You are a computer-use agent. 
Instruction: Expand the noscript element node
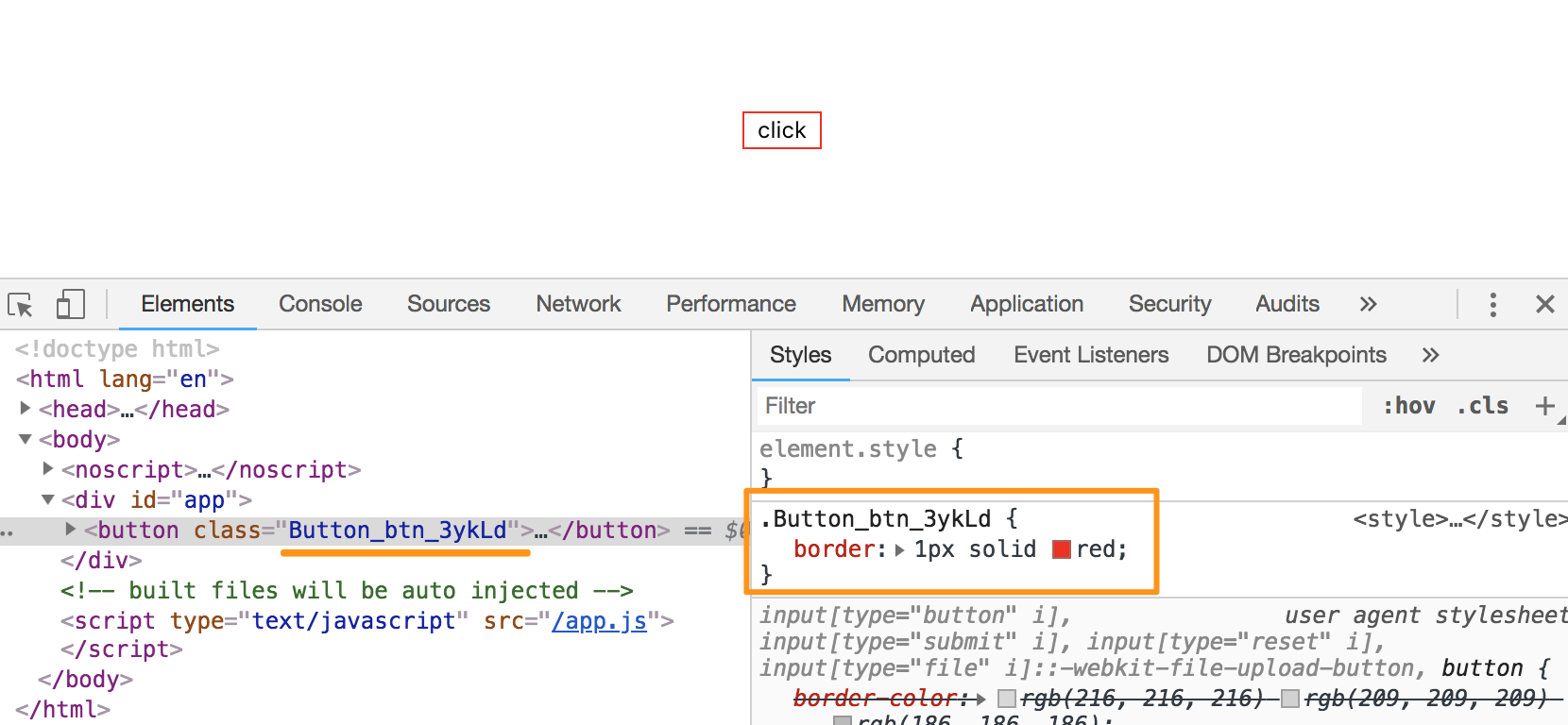click(x=48, y=468)
